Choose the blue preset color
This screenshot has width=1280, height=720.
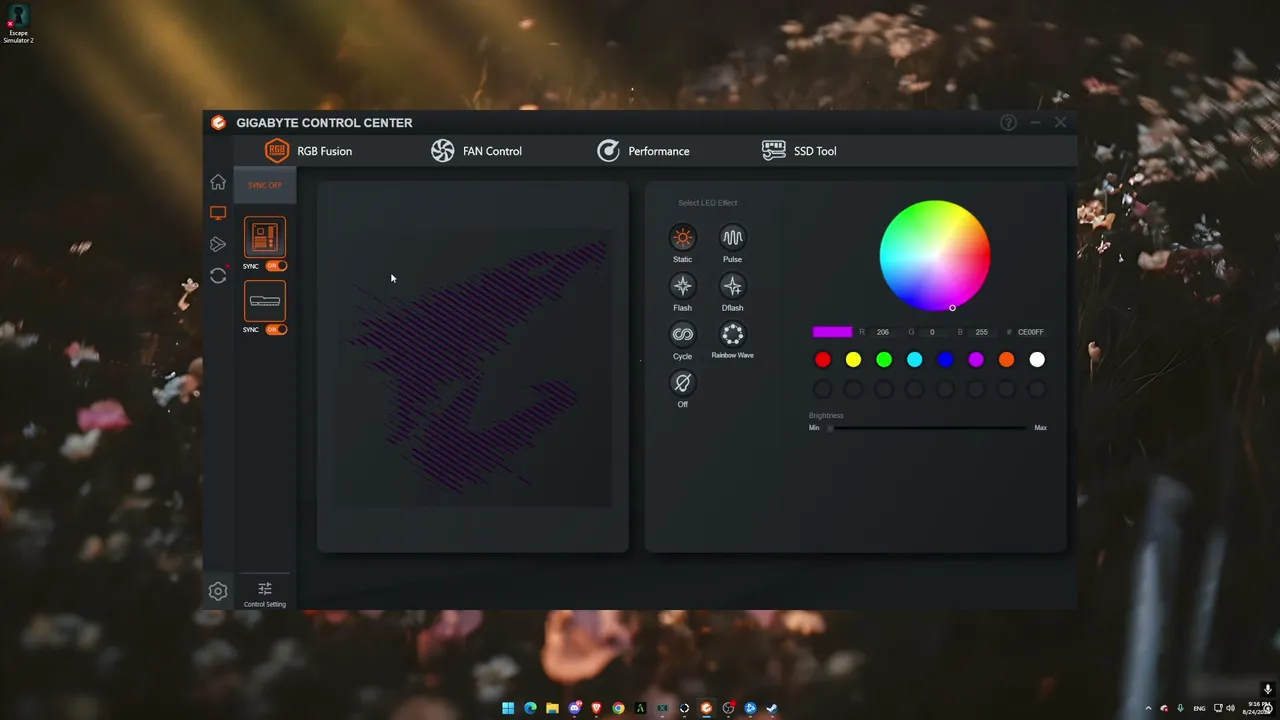pos(945,360)
